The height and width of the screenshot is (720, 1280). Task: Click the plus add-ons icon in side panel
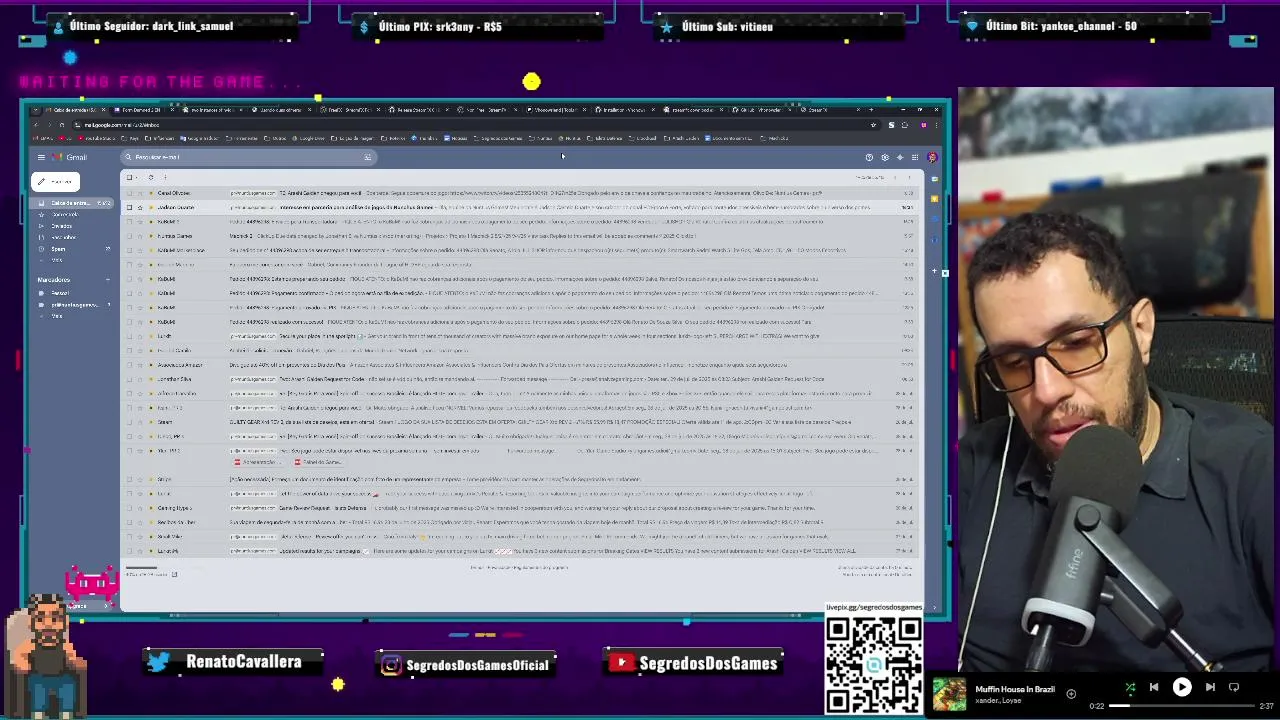[x=934, y=271]
